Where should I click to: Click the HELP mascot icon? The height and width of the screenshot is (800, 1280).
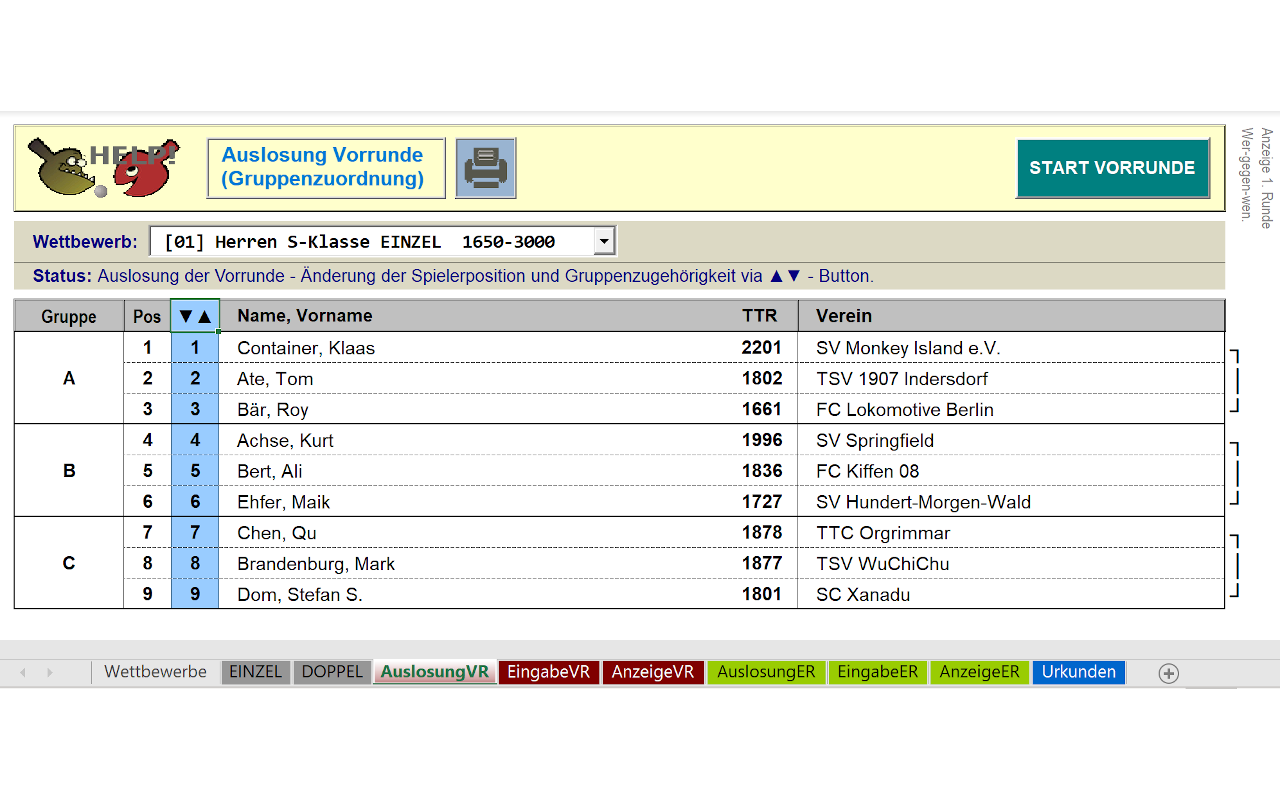(x=103, y=167)
